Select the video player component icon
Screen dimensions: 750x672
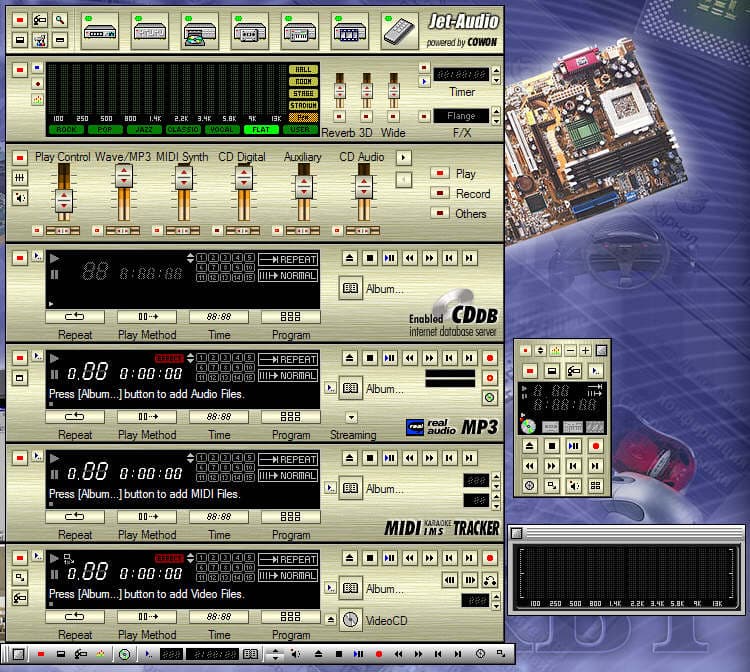point(349,31)
